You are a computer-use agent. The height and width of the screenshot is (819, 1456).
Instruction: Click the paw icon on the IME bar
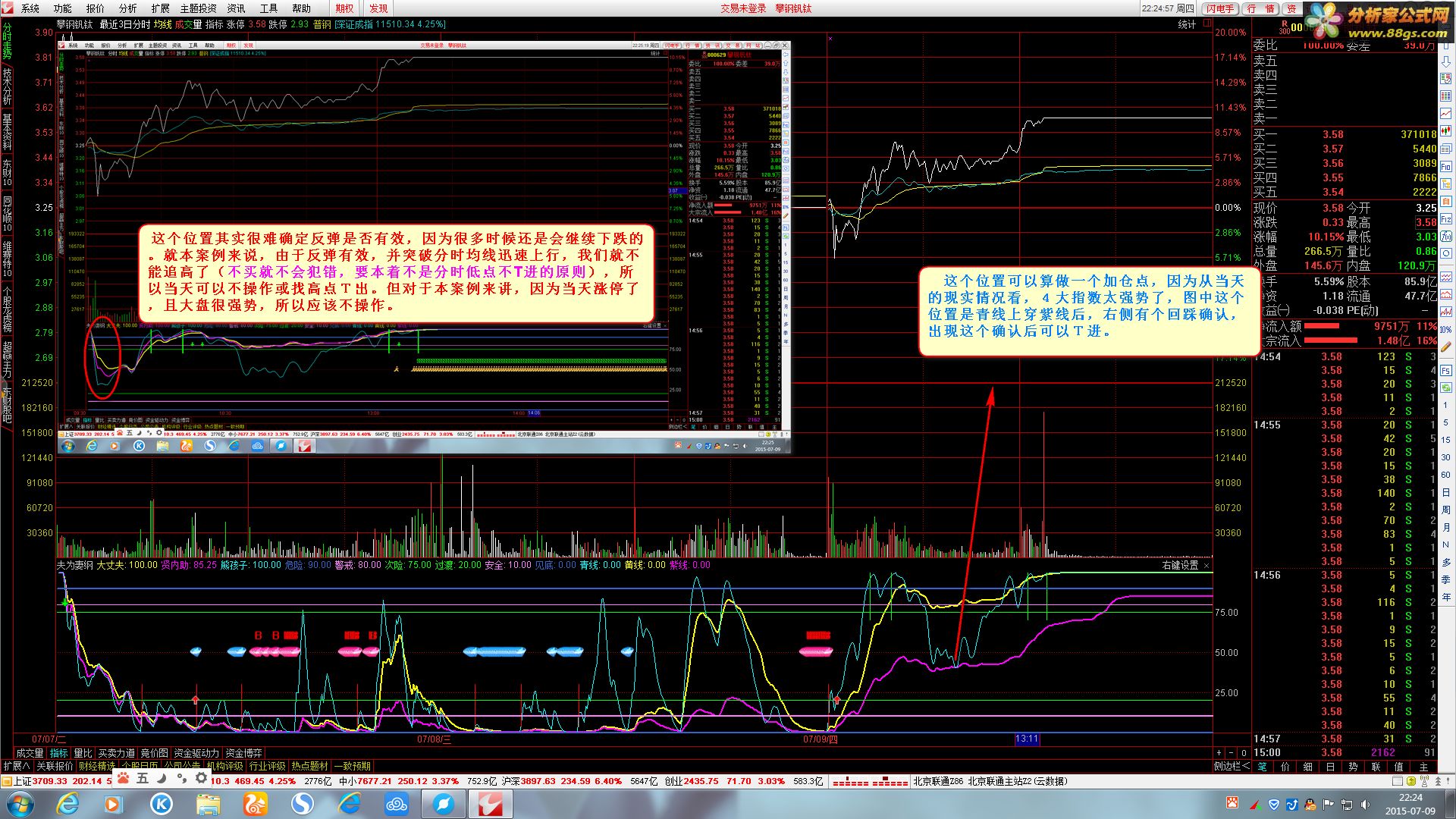tap(122, 778)
